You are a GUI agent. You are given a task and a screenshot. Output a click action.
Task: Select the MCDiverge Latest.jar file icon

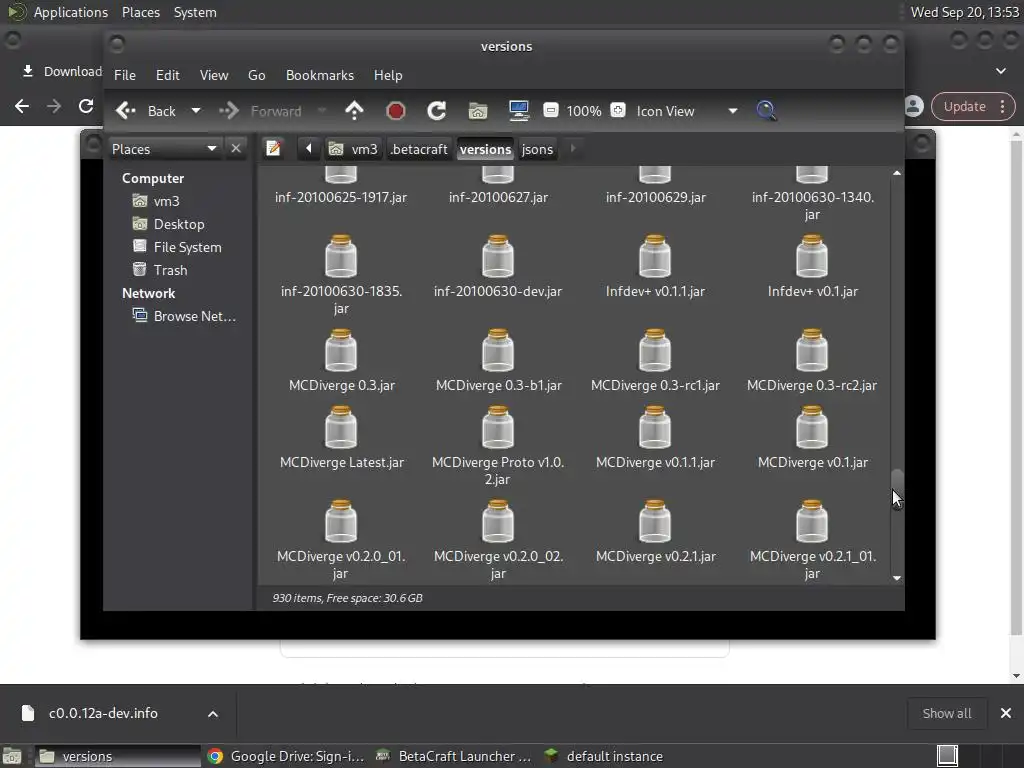tap(341, 428)
